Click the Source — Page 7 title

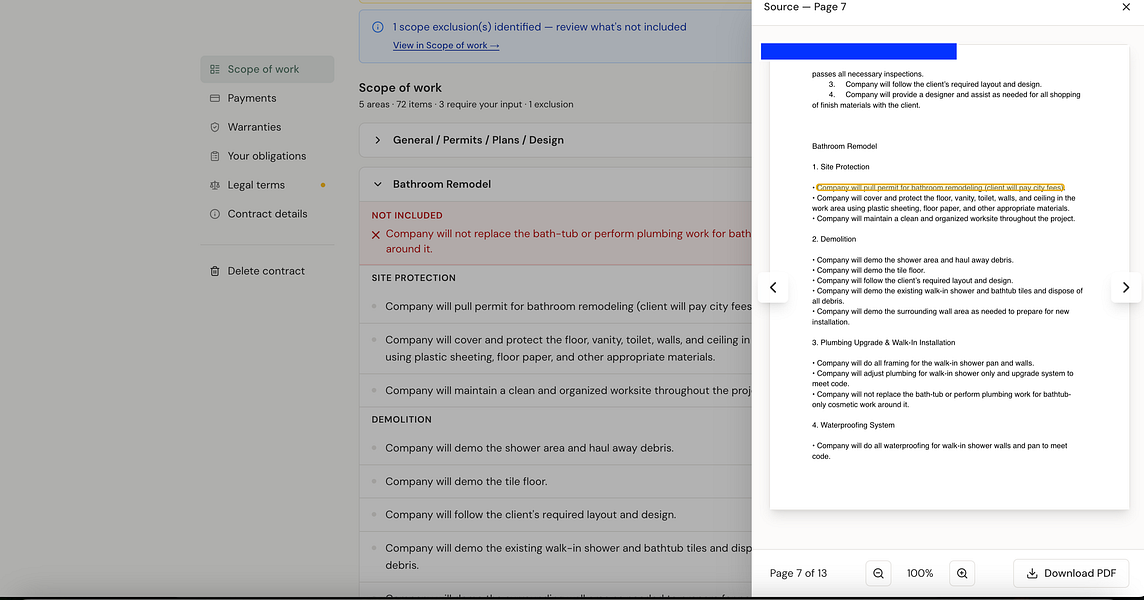pos(805,7)
